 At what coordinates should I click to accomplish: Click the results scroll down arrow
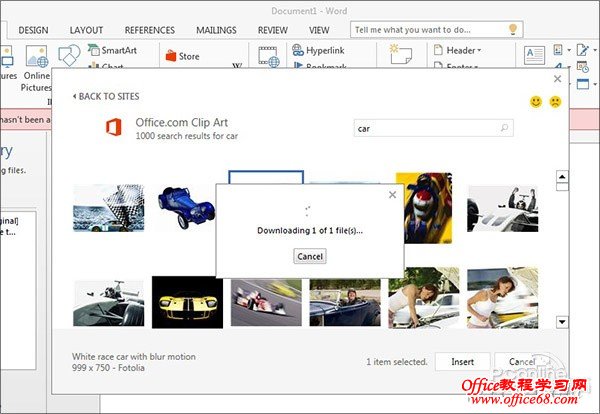[562, 322]
